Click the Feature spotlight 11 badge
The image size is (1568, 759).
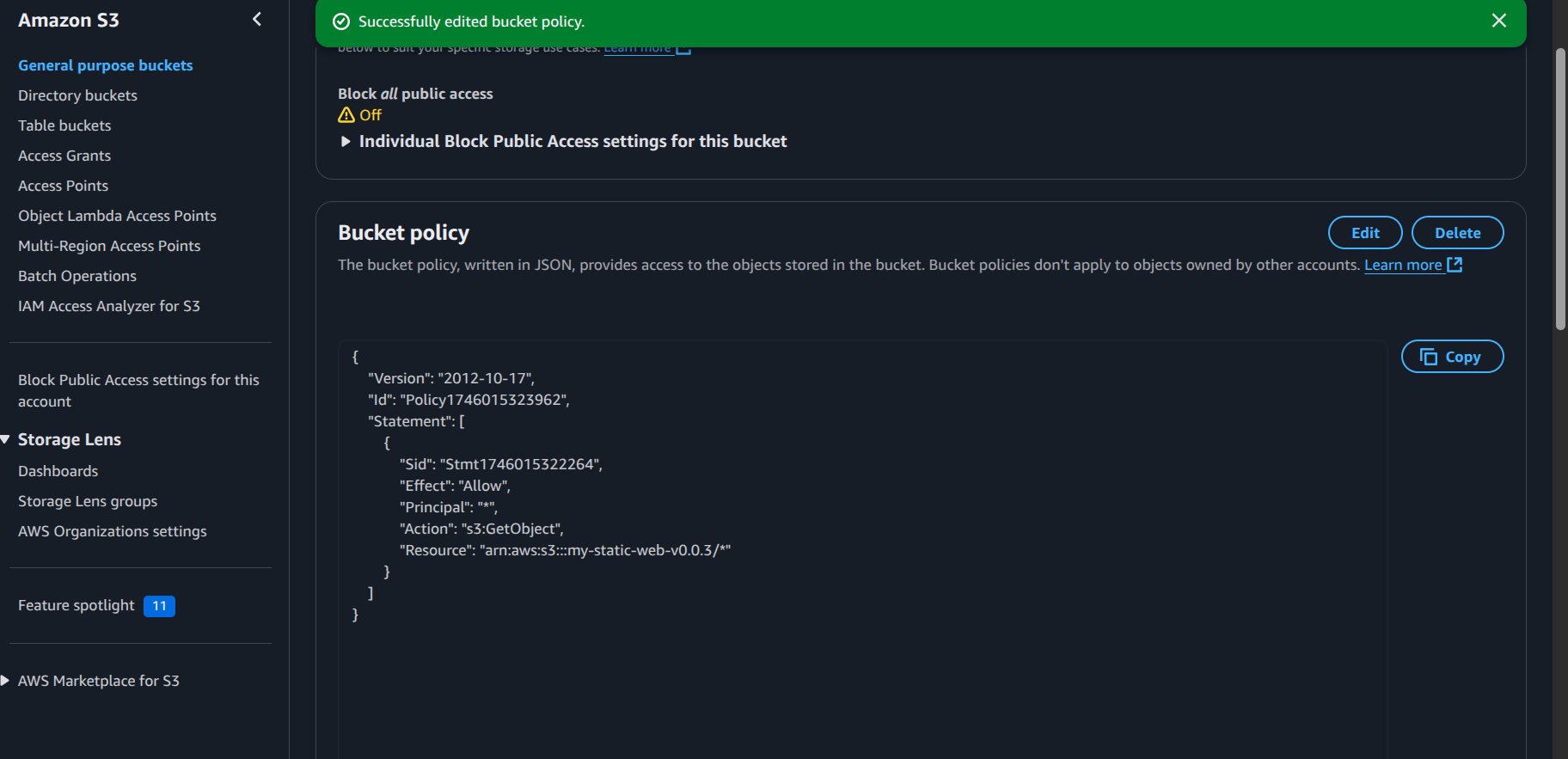click(x=159, y=606)
